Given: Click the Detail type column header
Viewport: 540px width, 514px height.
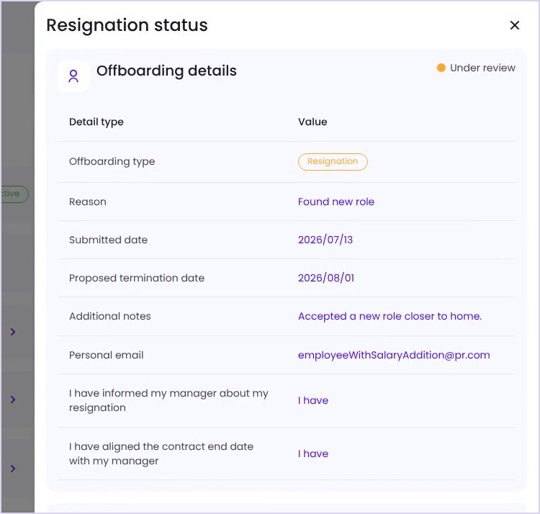Looking at the screenshot, I should (x=96, y=122).
